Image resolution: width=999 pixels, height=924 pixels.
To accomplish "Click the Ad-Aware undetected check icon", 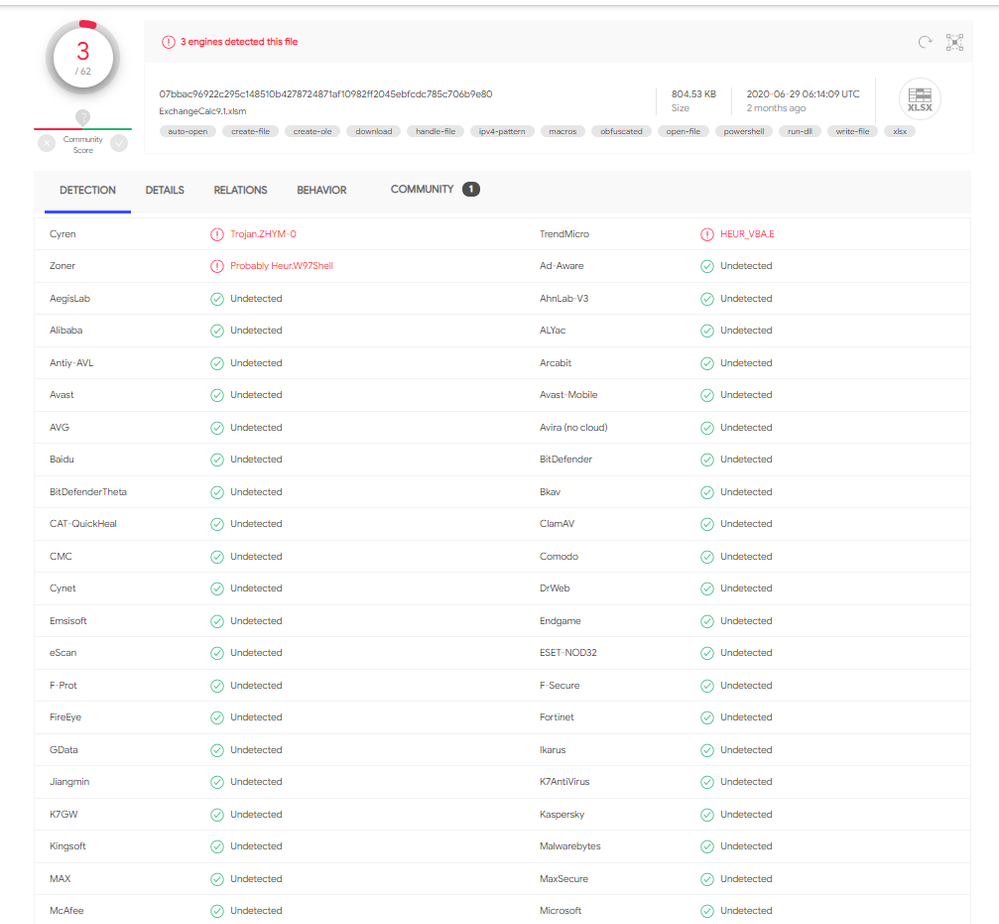I will pos(707,266).
